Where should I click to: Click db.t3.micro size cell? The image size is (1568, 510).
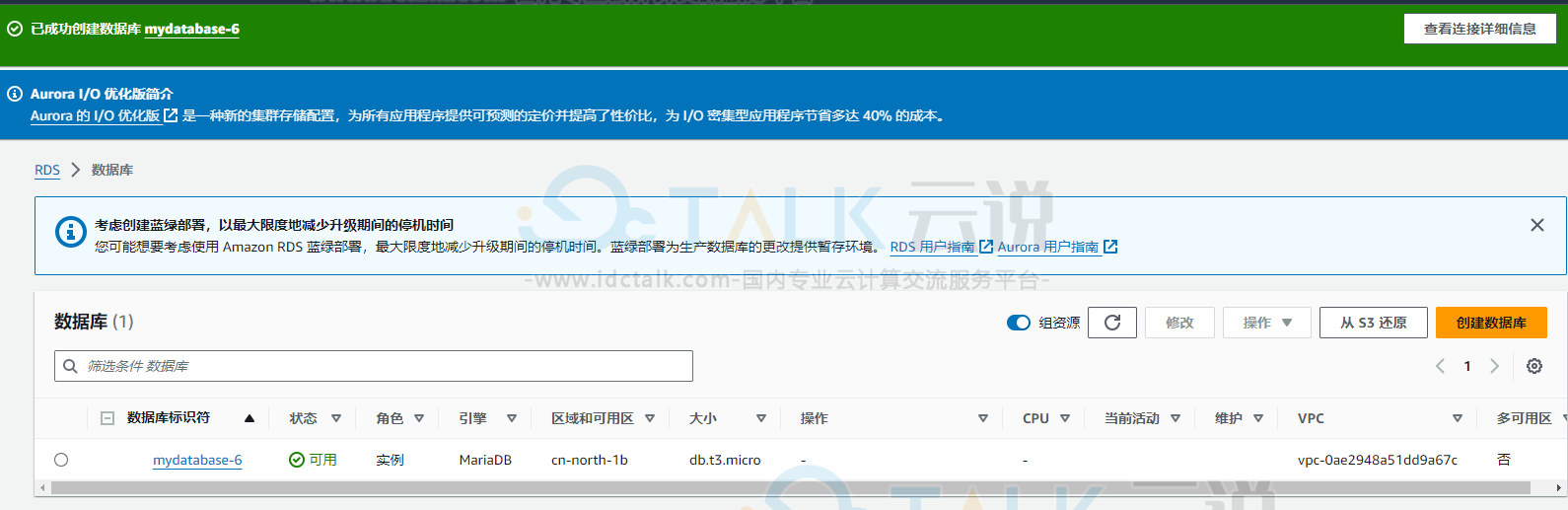[725, 460]
